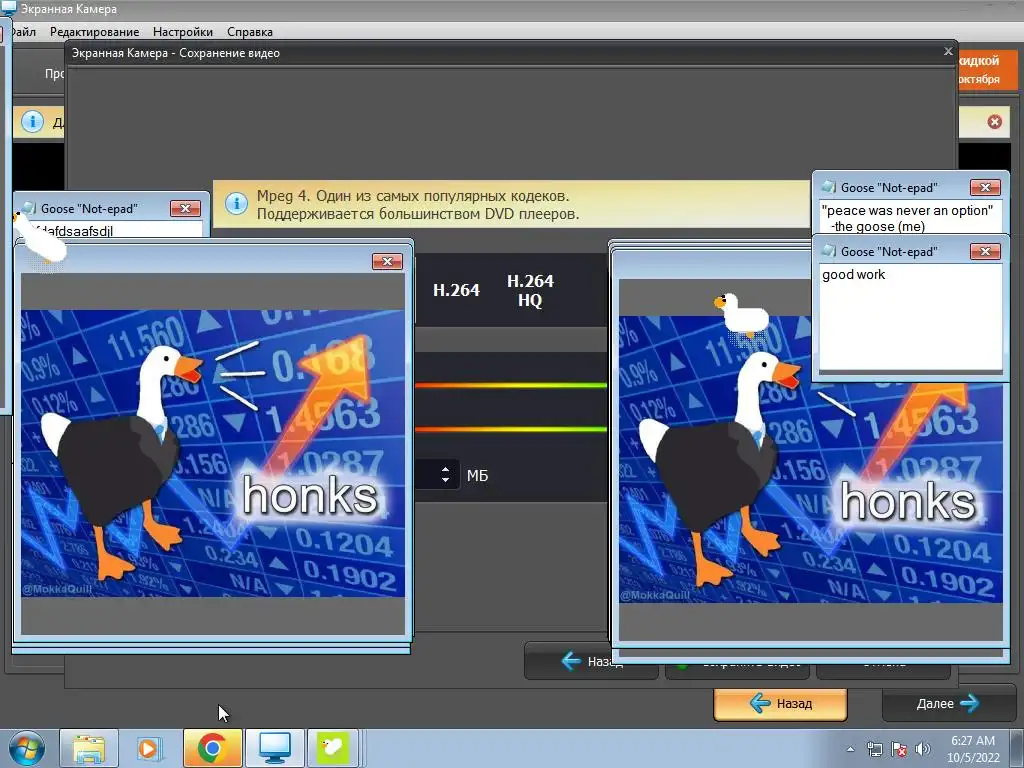Close the Goose Not-epad window containing dafdsaafsdjl
Image resolution: width=1024 pixels, height=768 pixels.
pyautogui.click(x=185, y=208)
